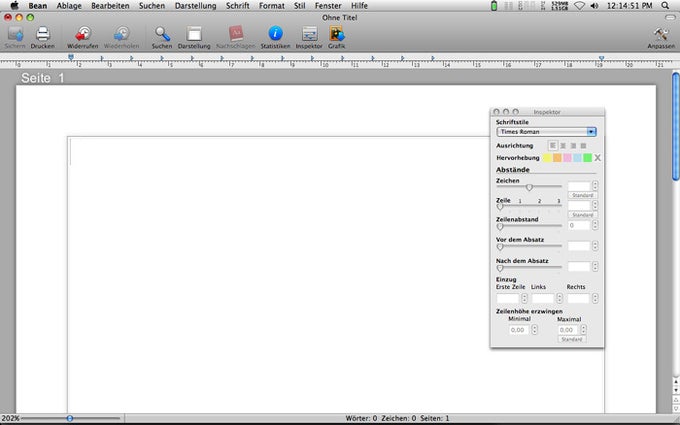Screen dimensions: 680x425
Task: Click the Vor dem Absatz stepper
Action: [595, 246]
